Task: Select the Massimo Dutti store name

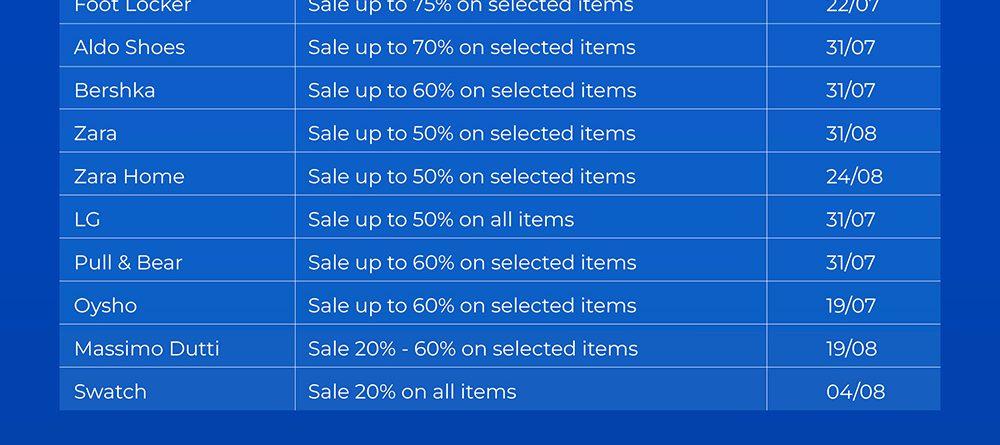Action: click(146, 348)
